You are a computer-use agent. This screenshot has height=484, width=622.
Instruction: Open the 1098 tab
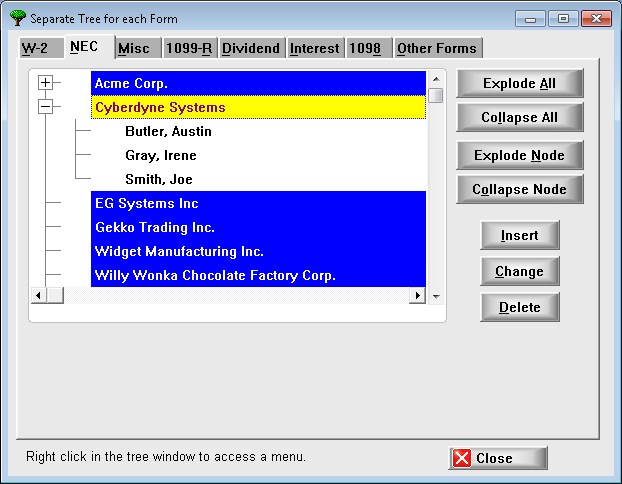[369, 48]
